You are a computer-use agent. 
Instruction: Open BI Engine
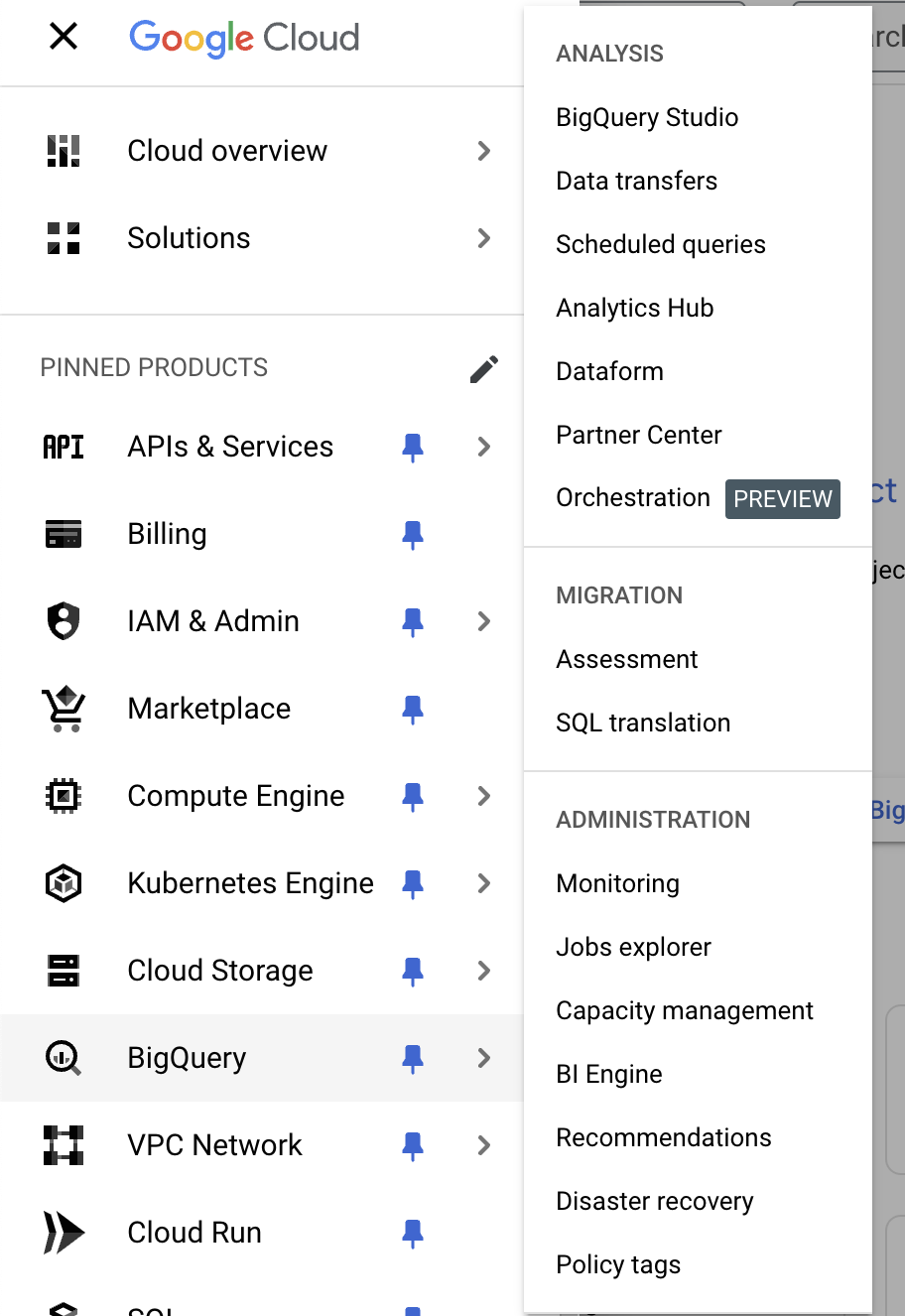pos(609,1074)
